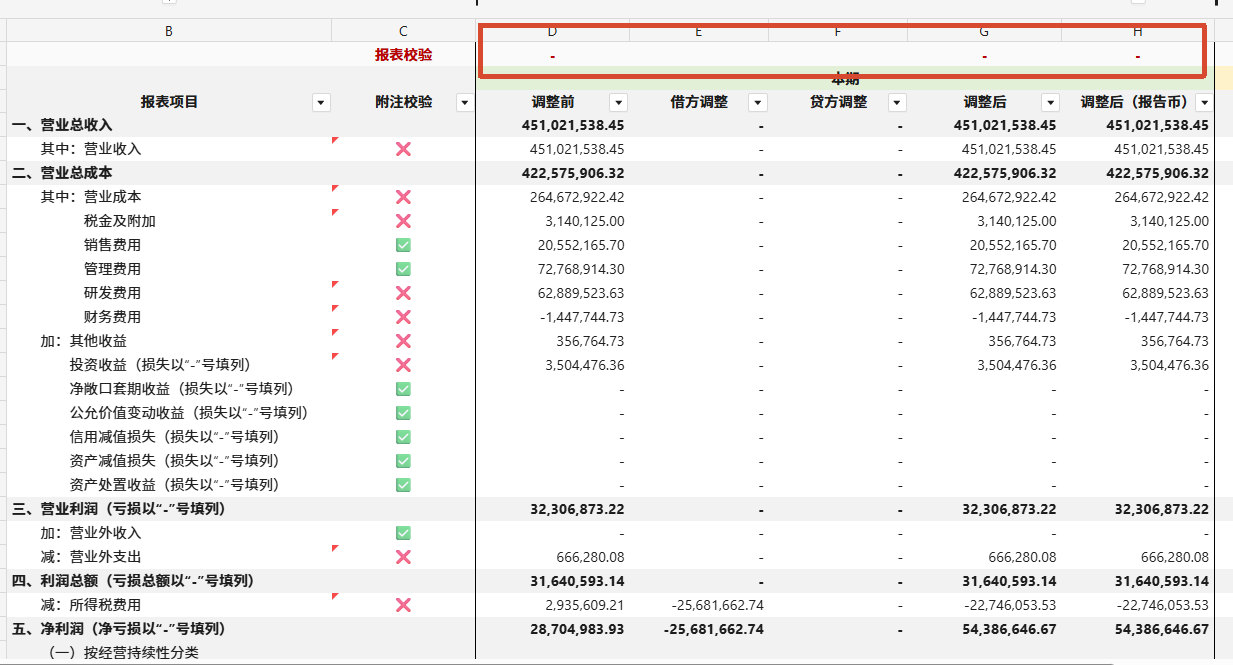Open the 调整后 filter dropdown
The image size is (1233, 665).
click(1050, 102)
